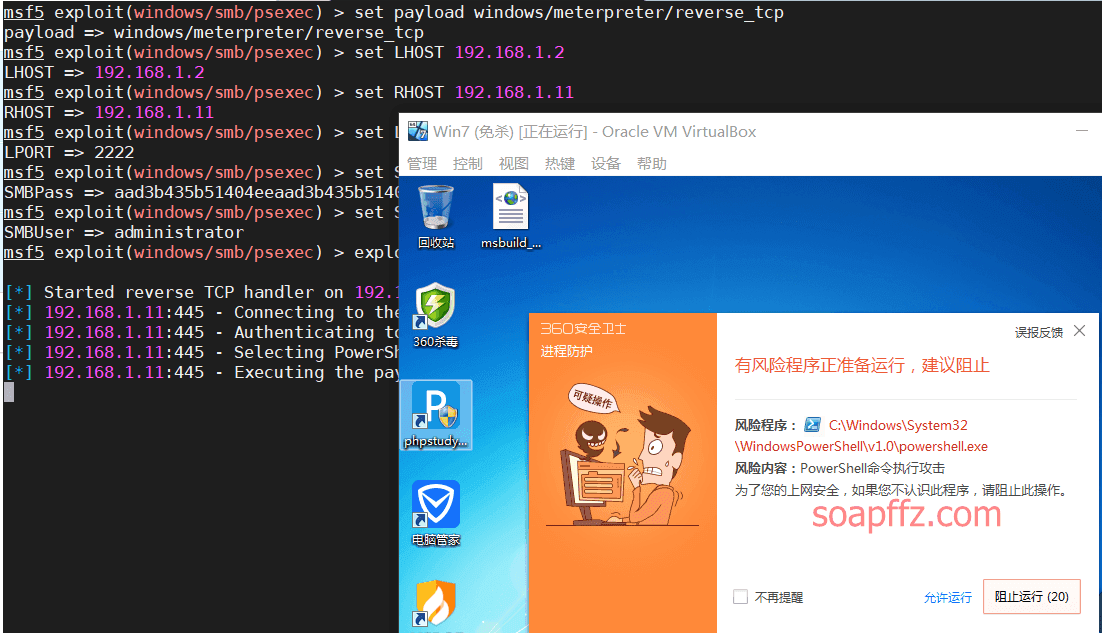Viewport: 1102px width, 633px height.
Task: Click the 360安全卫士 popup title
Action: (583, 328)
